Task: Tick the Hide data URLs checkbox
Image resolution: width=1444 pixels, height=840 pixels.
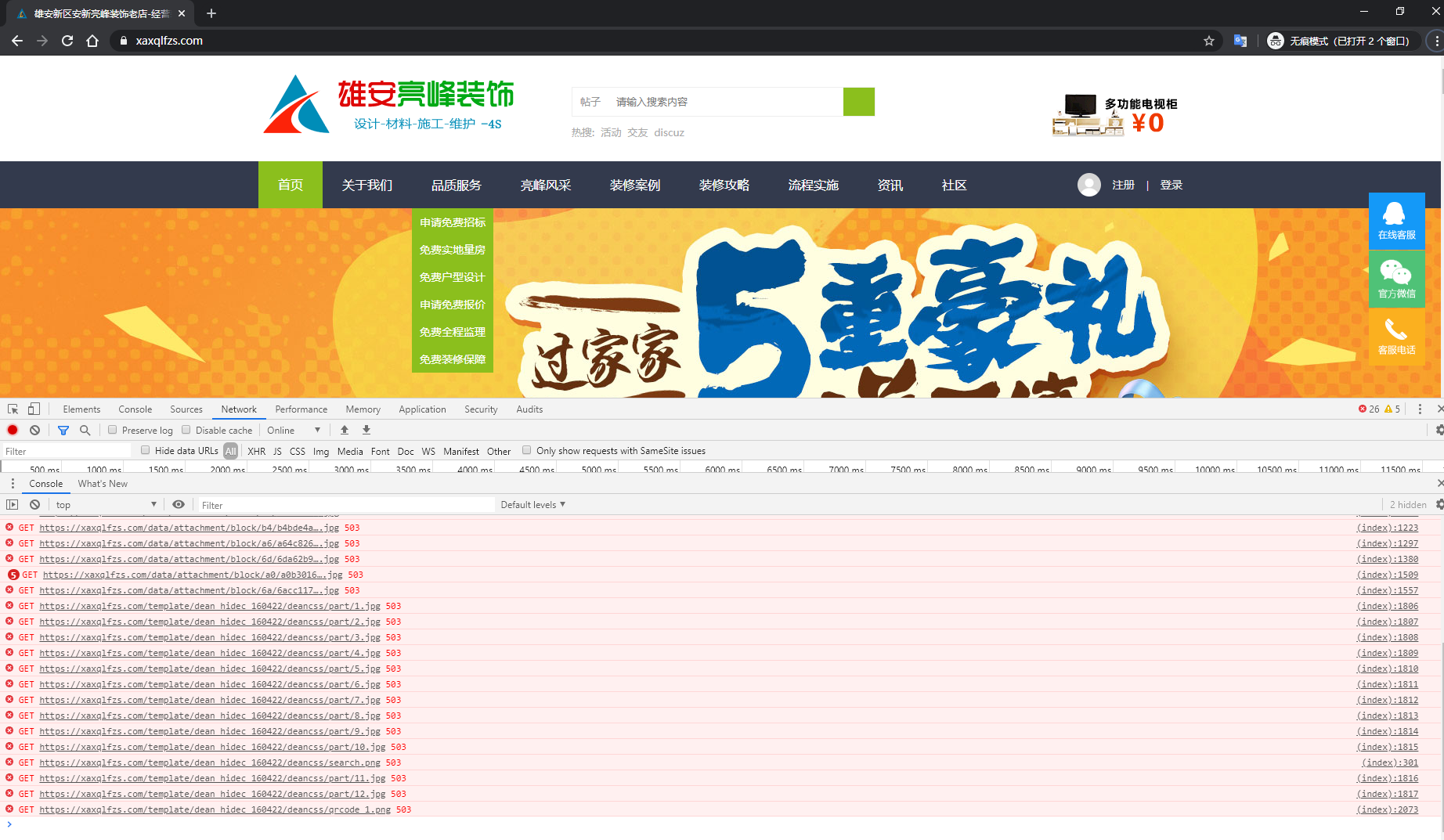Action: [146, 450]
